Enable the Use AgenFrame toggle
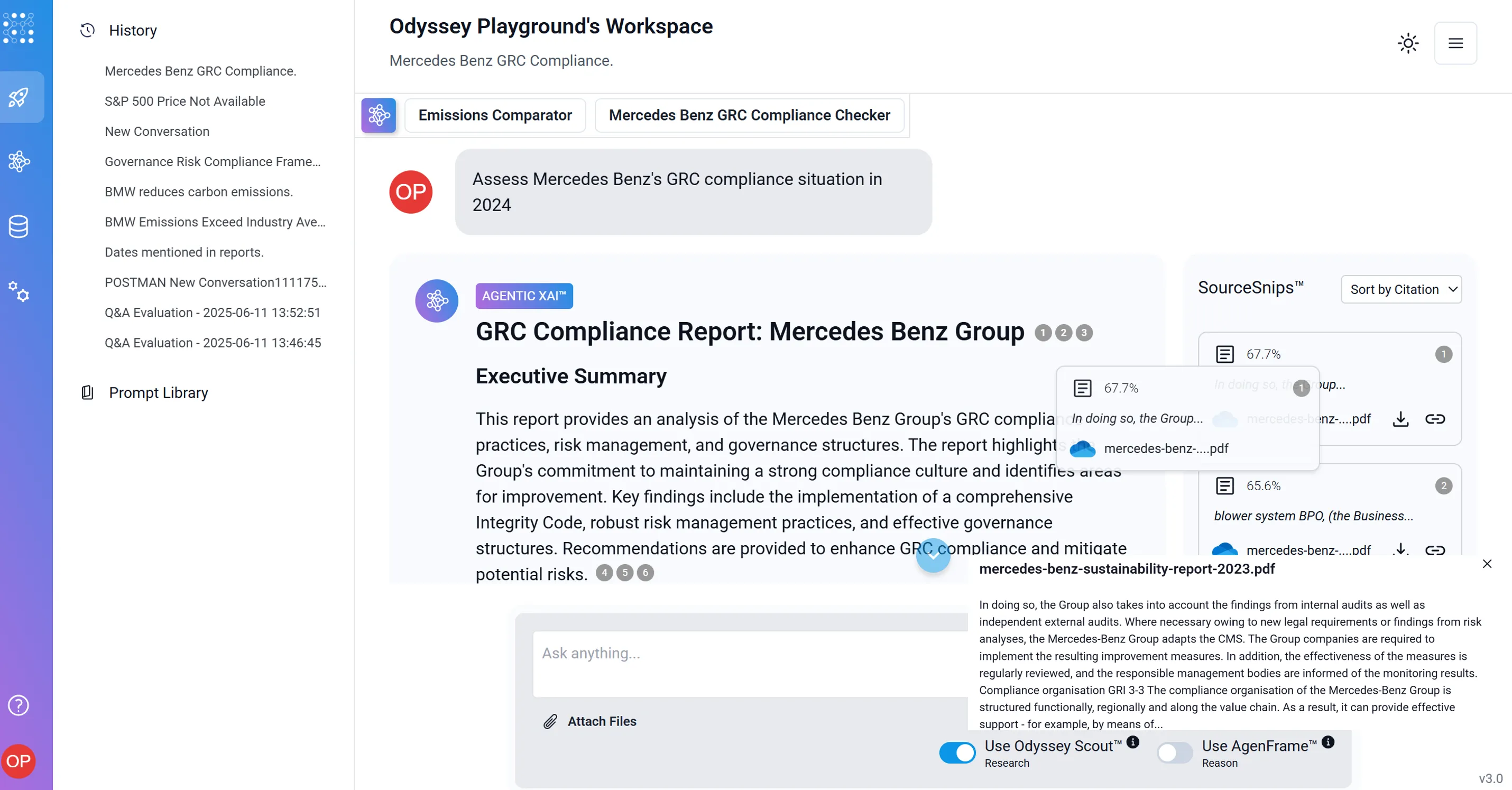Viewport: 1512px width, 790px height. pyautogui.click(x=1175, y=752)
